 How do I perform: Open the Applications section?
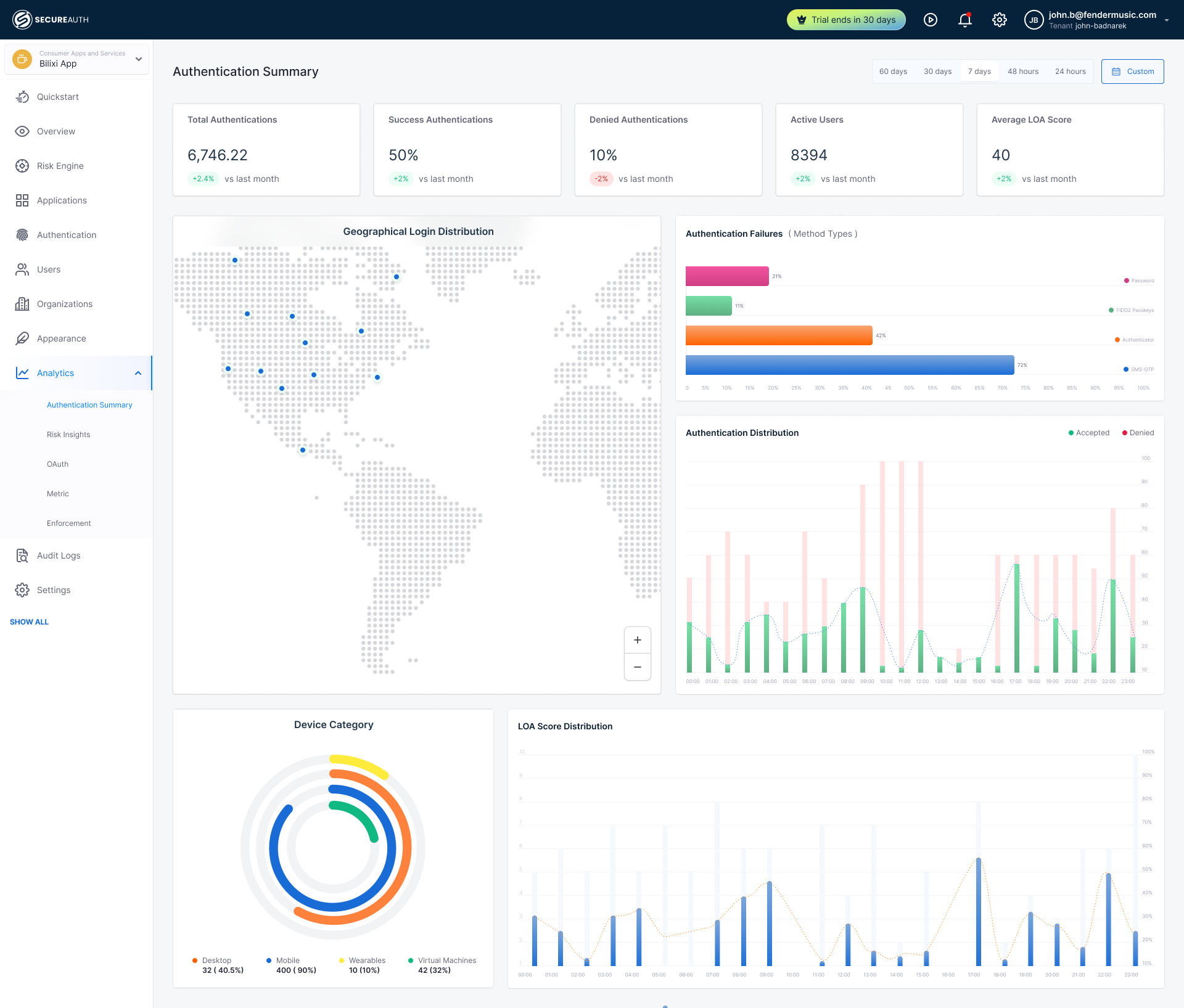point(62,200)
